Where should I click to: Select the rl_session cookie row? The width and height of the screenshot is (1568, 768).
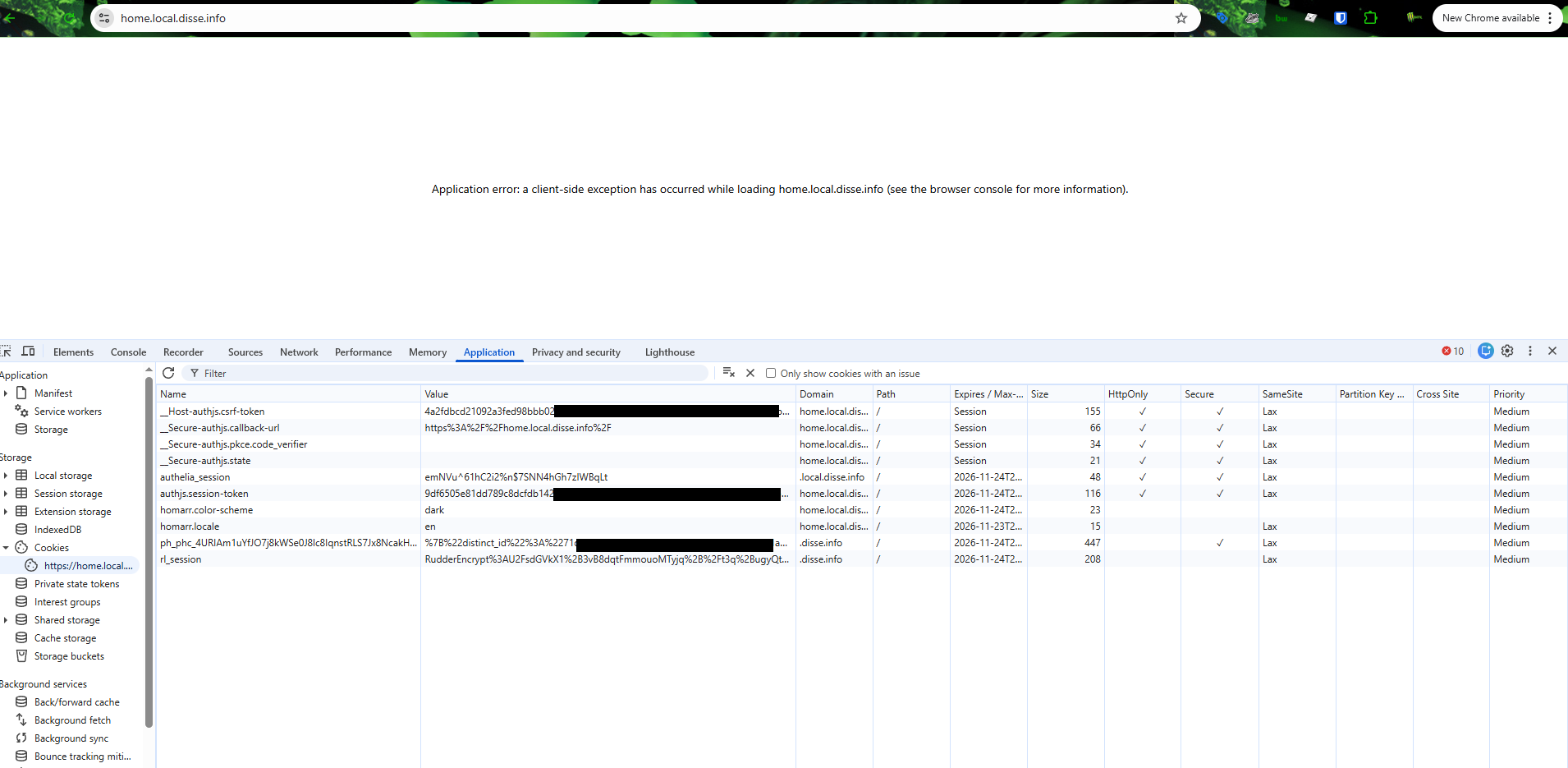point(861,559)
